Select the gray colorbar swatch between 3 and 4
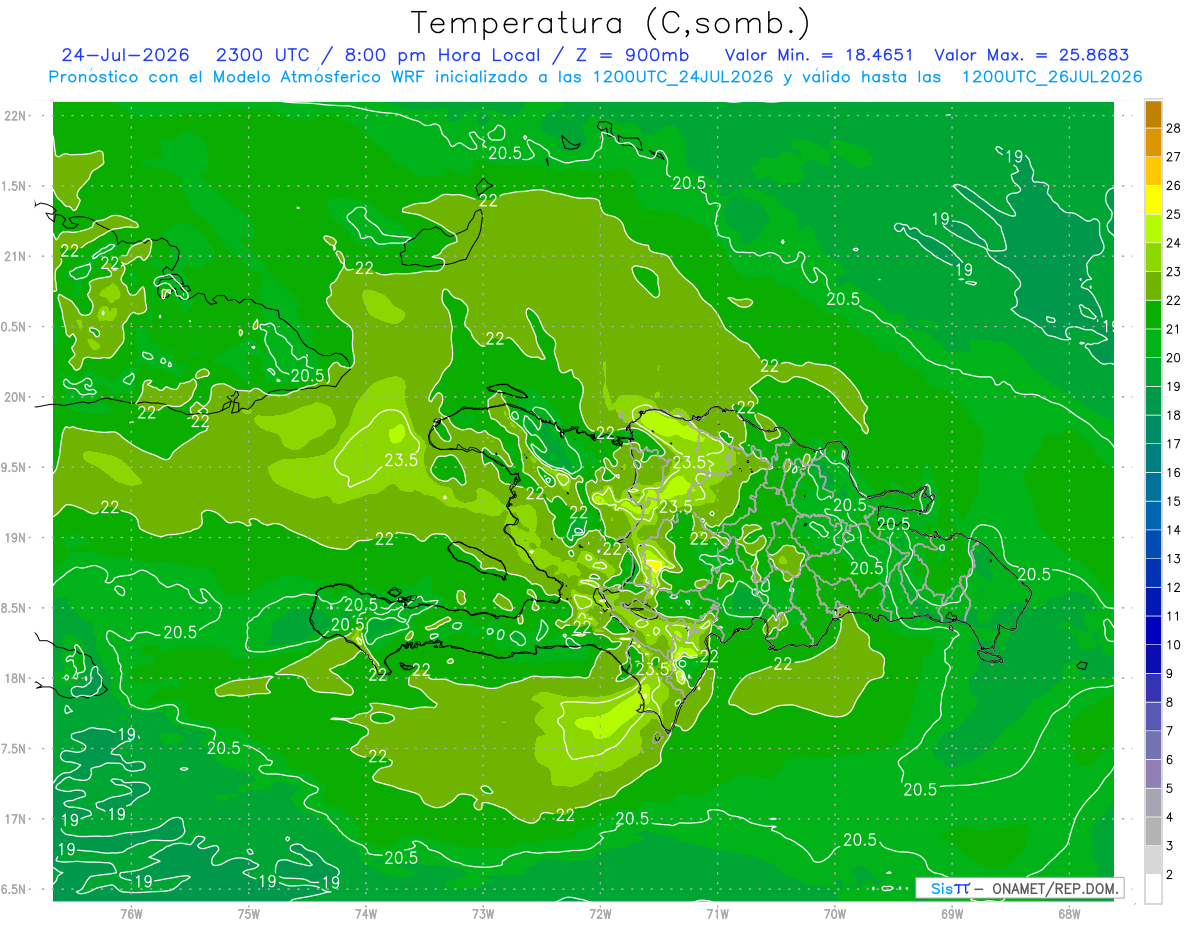Viewport: 1200px width, 927px height. 1153,831
